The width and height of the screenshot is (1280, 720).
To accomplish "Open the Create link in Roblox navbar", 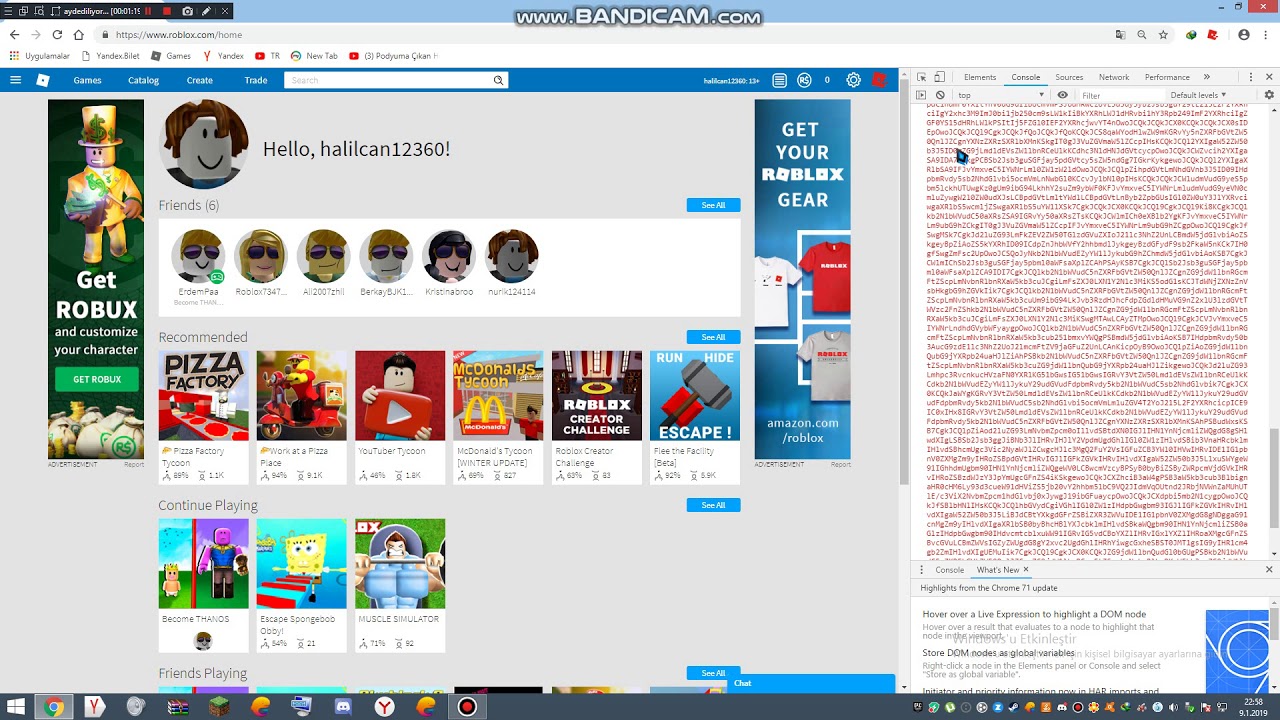I will coord(199,80).
